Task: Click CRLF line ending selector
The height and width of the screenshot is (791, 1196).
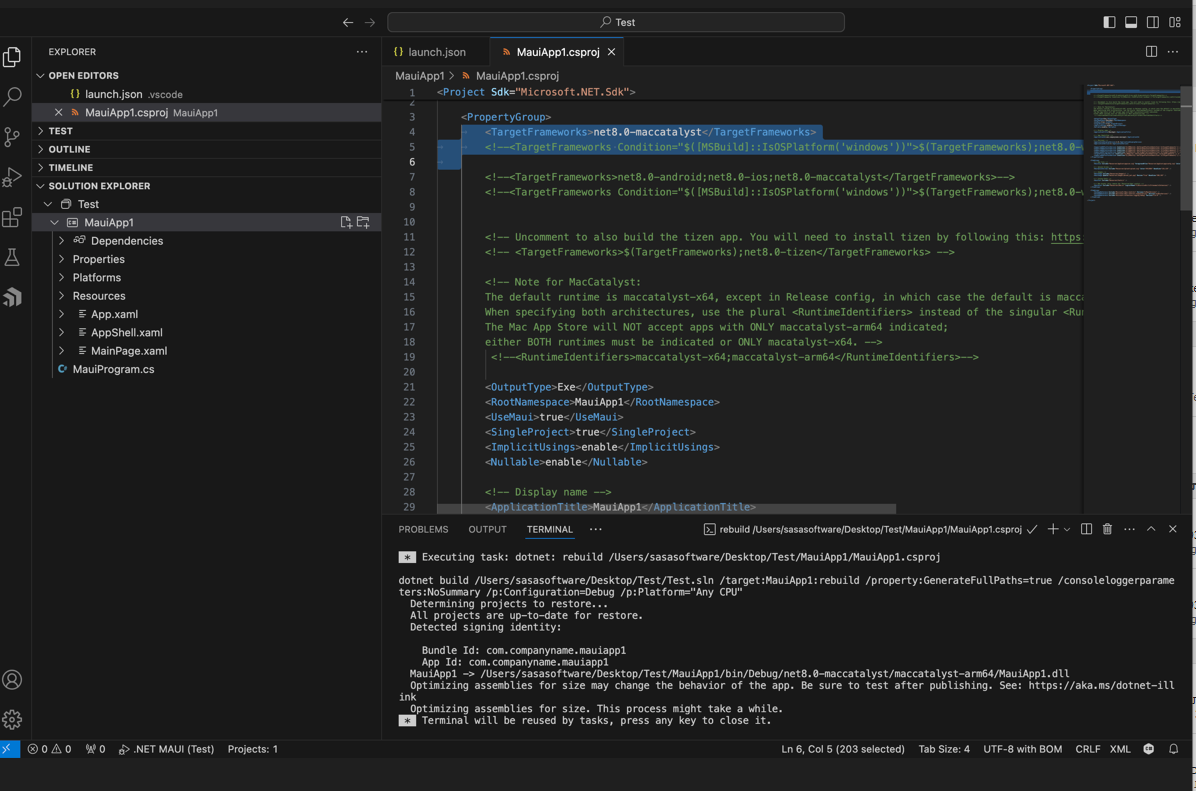Action: tap(1087, 749)
